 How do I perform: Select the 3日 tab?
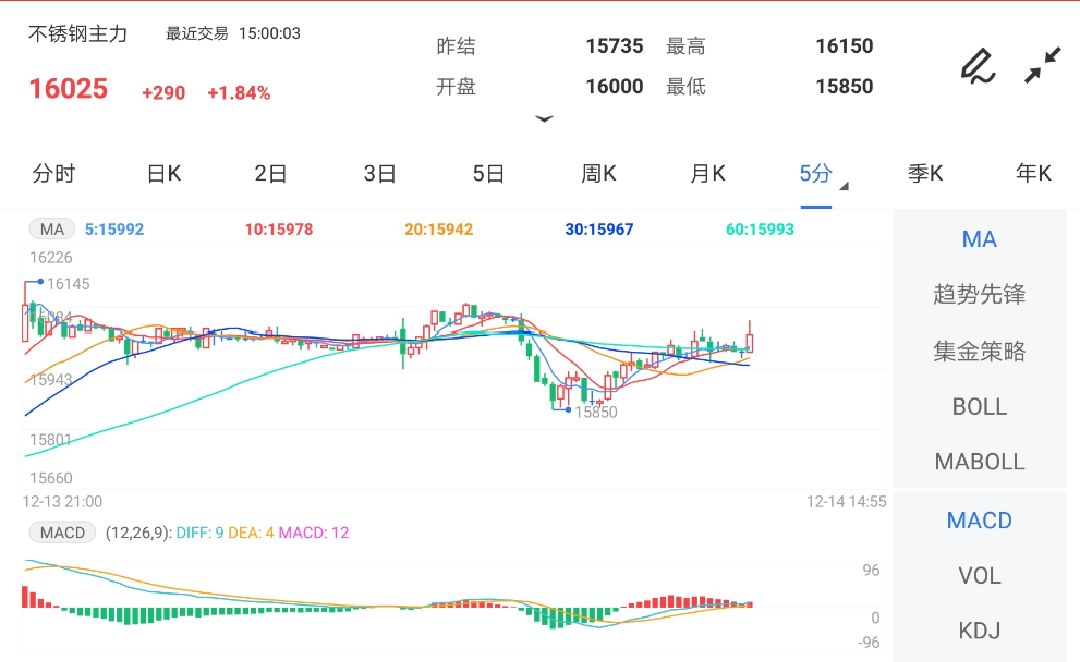coord(380,174)
